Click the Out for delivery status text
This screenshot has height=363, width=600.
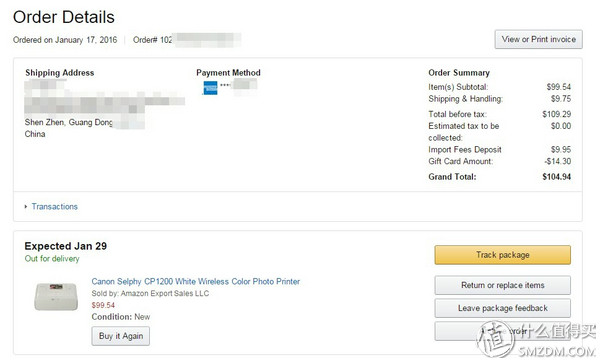point(52,259)
